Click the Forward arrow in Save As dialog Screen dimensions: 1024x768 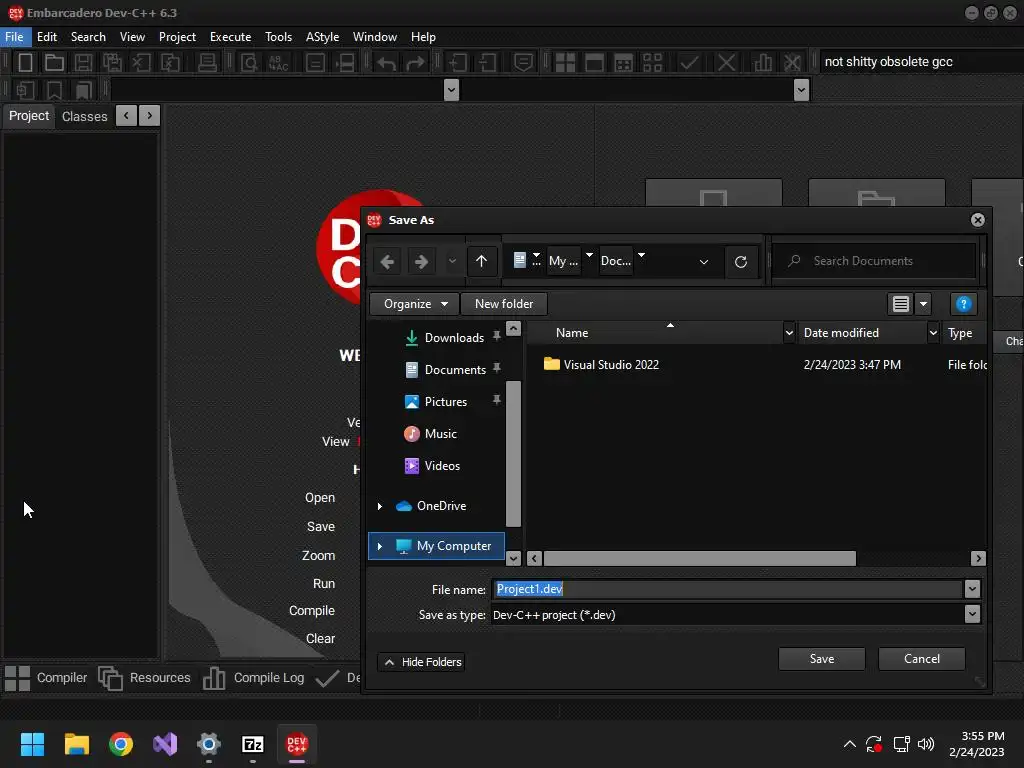coord(421,262)
